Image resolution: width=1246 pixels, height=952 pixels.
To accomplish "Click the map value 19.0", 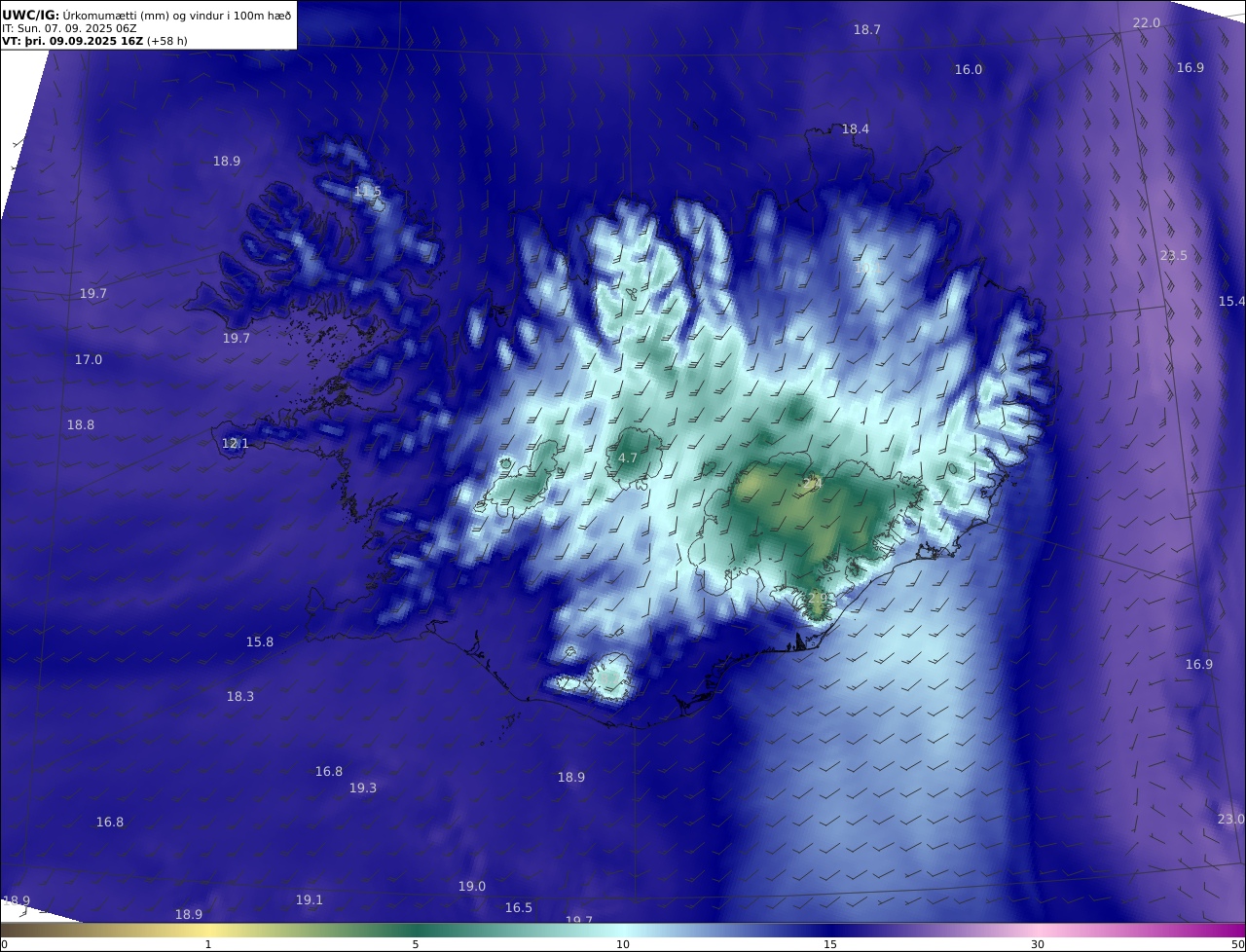I will pyautogui.click(x=472, y=887).
